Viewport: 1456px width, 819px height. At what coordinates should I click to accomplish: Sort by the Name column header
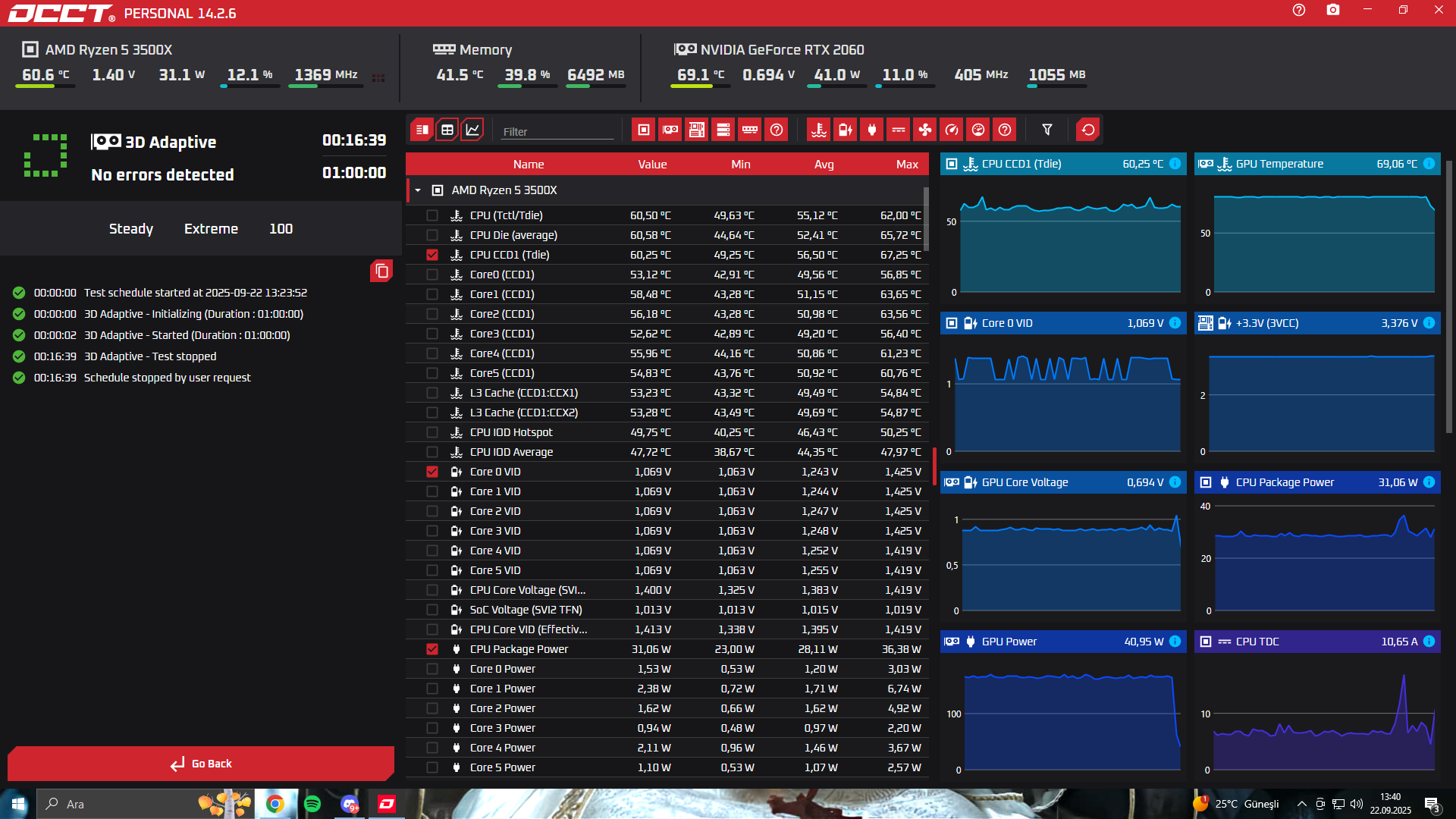(528, 165)
